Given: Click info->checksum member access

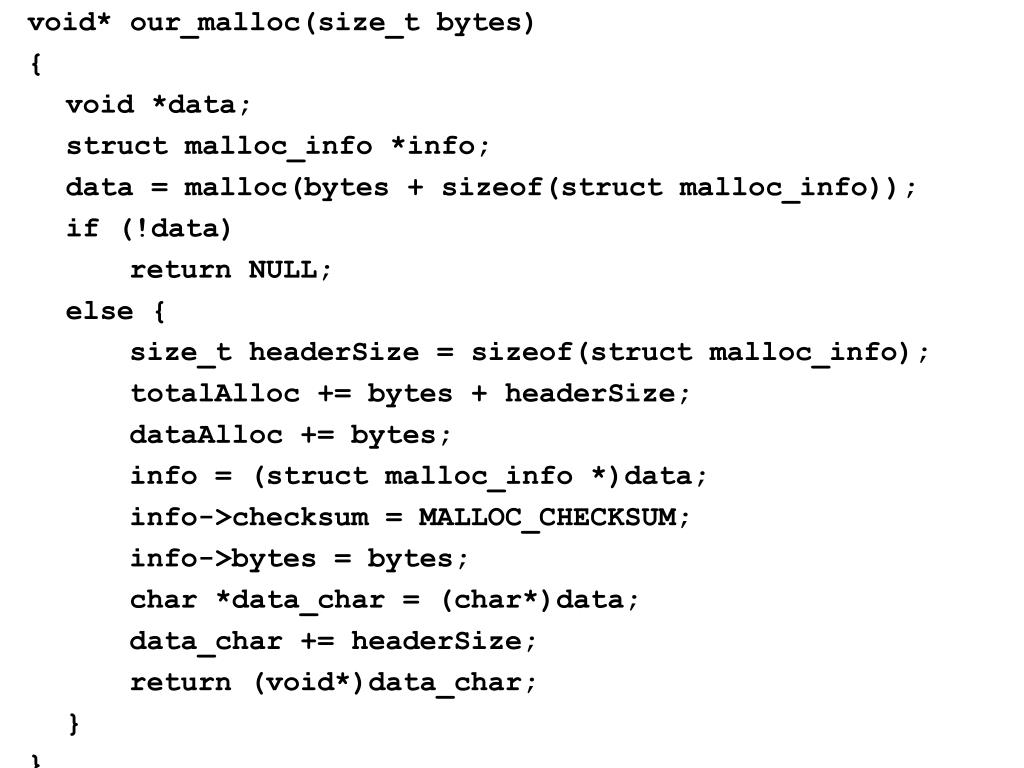Looking at the screenshot, I should point(249,518).
